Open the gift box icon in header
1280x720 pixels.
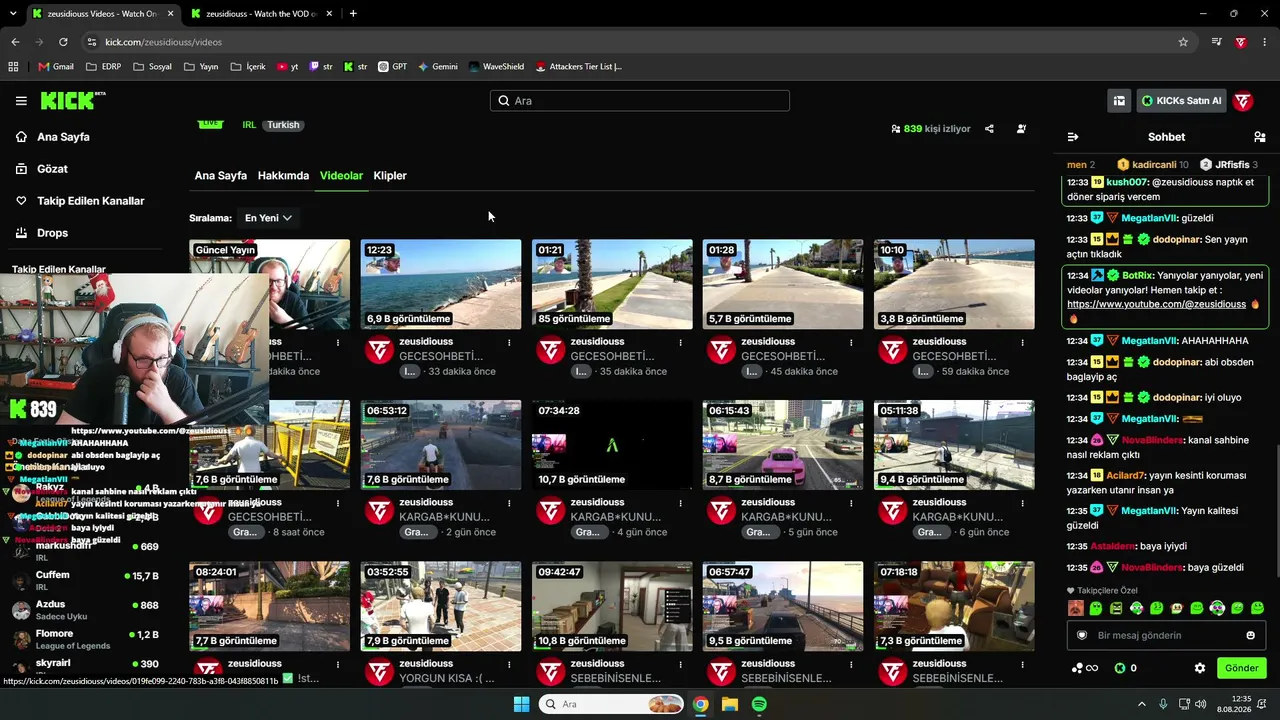coord(1119,101)
